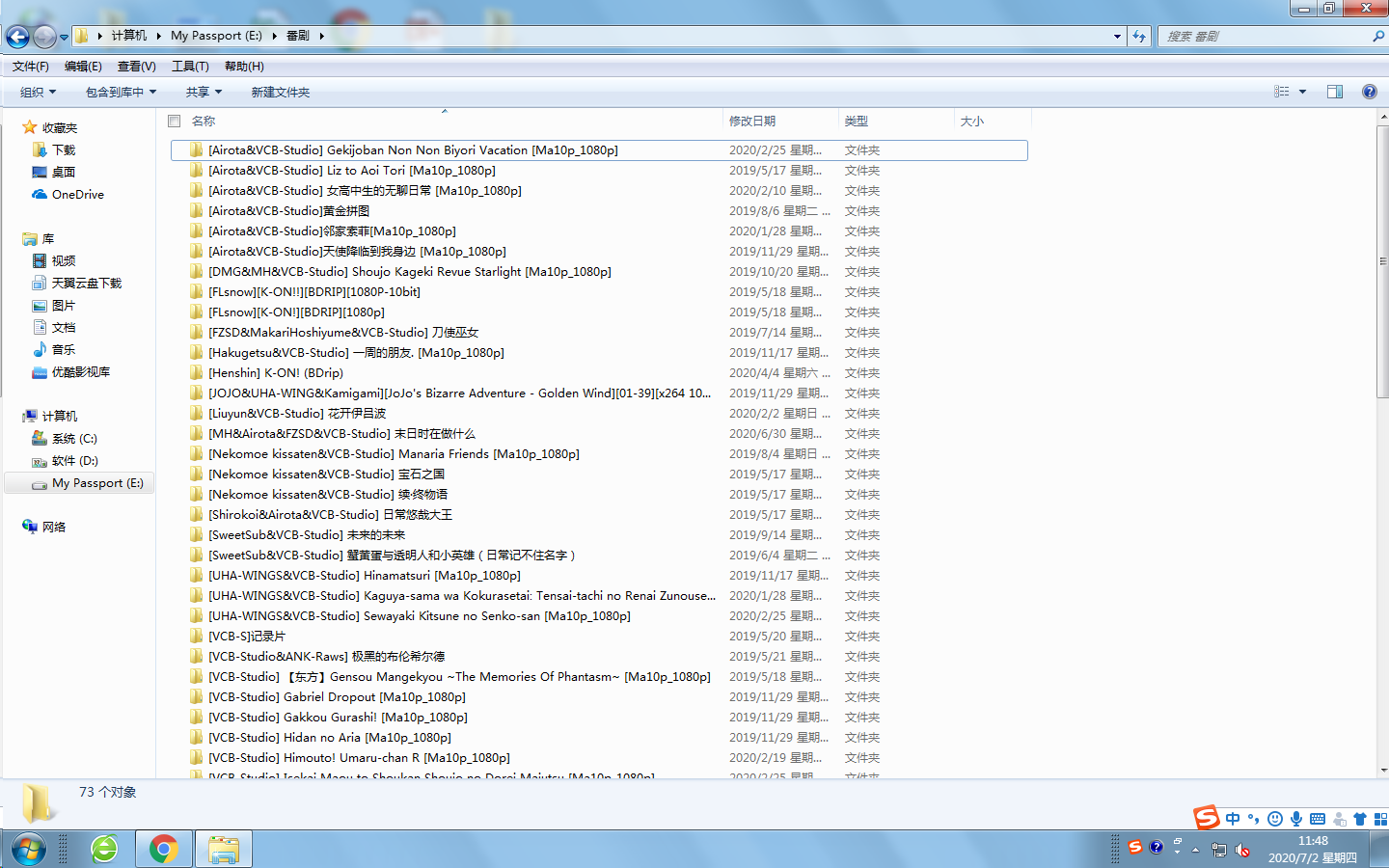This screenshot has width=1389, height=868.
Task: Open Google Chrome from taskbar
Action: pos(164,850)
